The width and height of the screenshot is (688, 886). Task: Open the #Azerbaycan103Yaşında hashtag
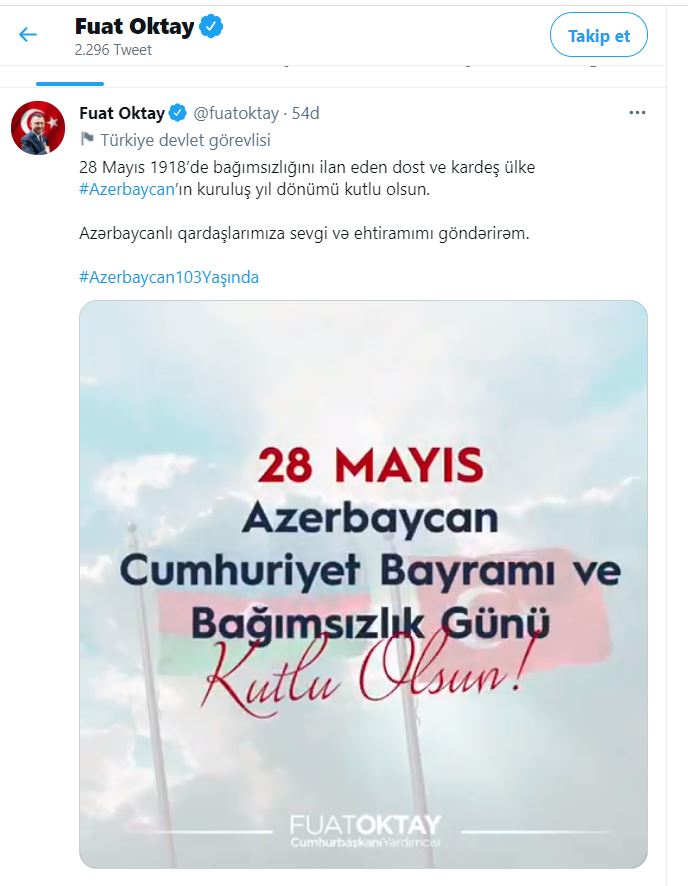tap(169, 277)
